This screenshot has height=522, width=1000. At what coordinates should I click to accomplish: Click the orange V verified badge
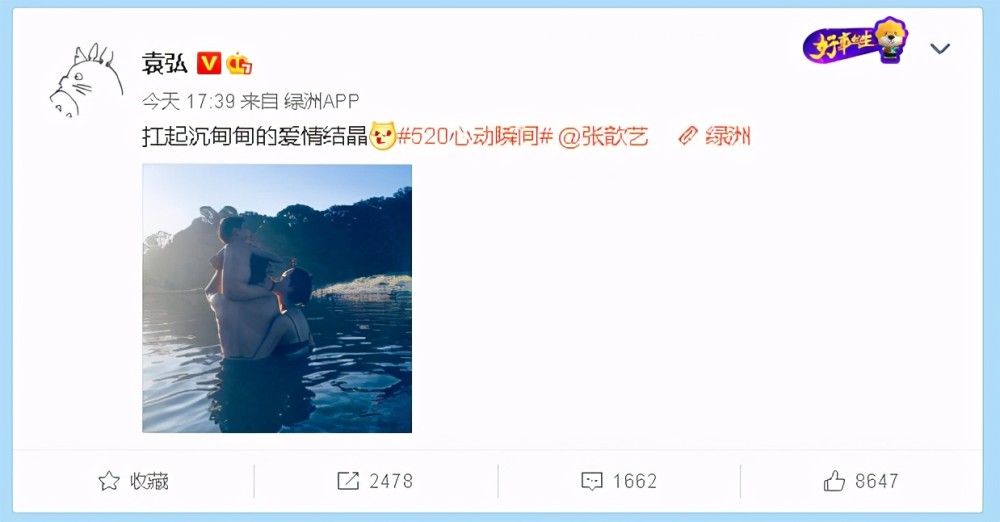click(x=209, y=63)
